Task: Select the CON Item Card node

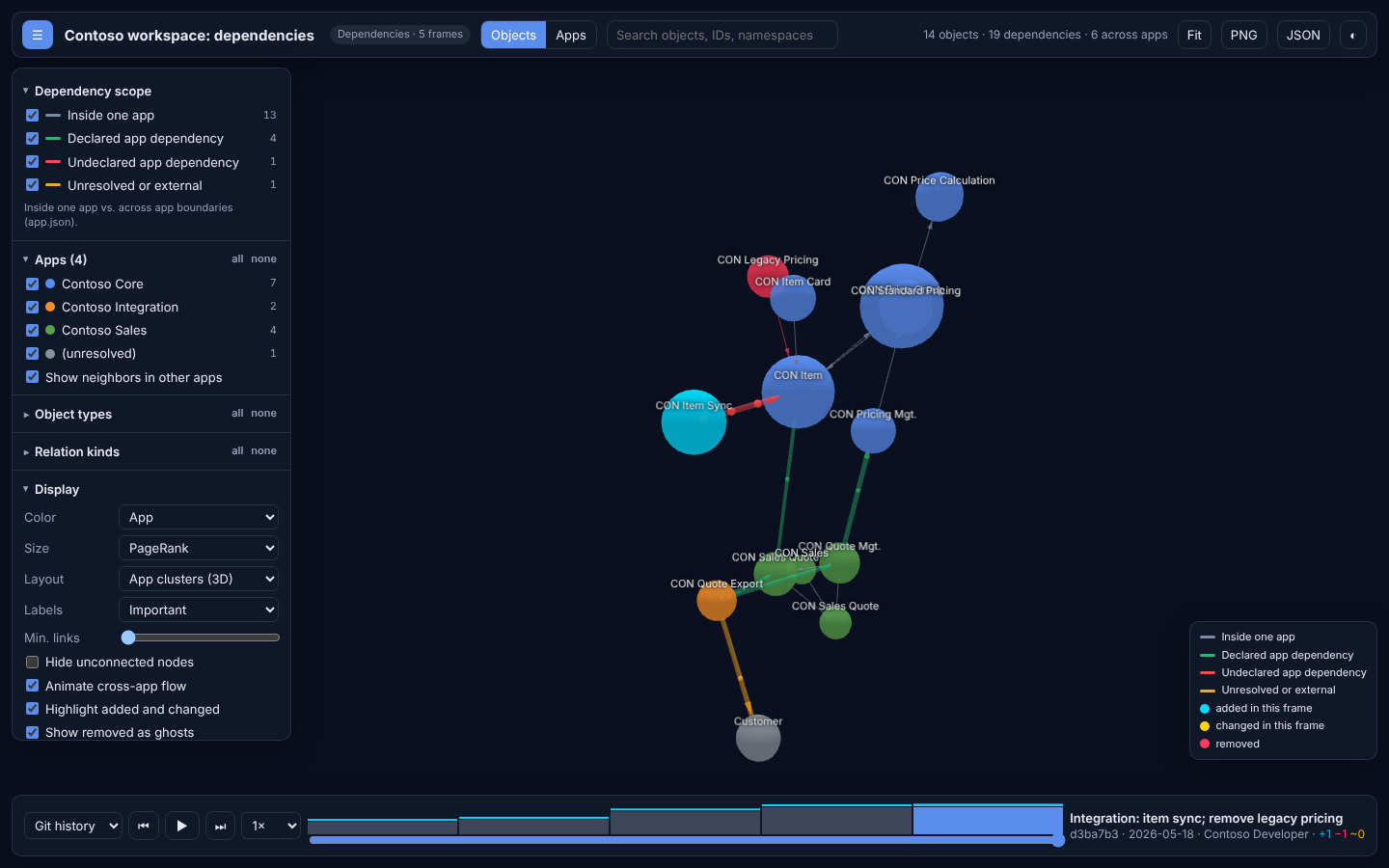Action: pyautogui.click(x=794, y=298)
